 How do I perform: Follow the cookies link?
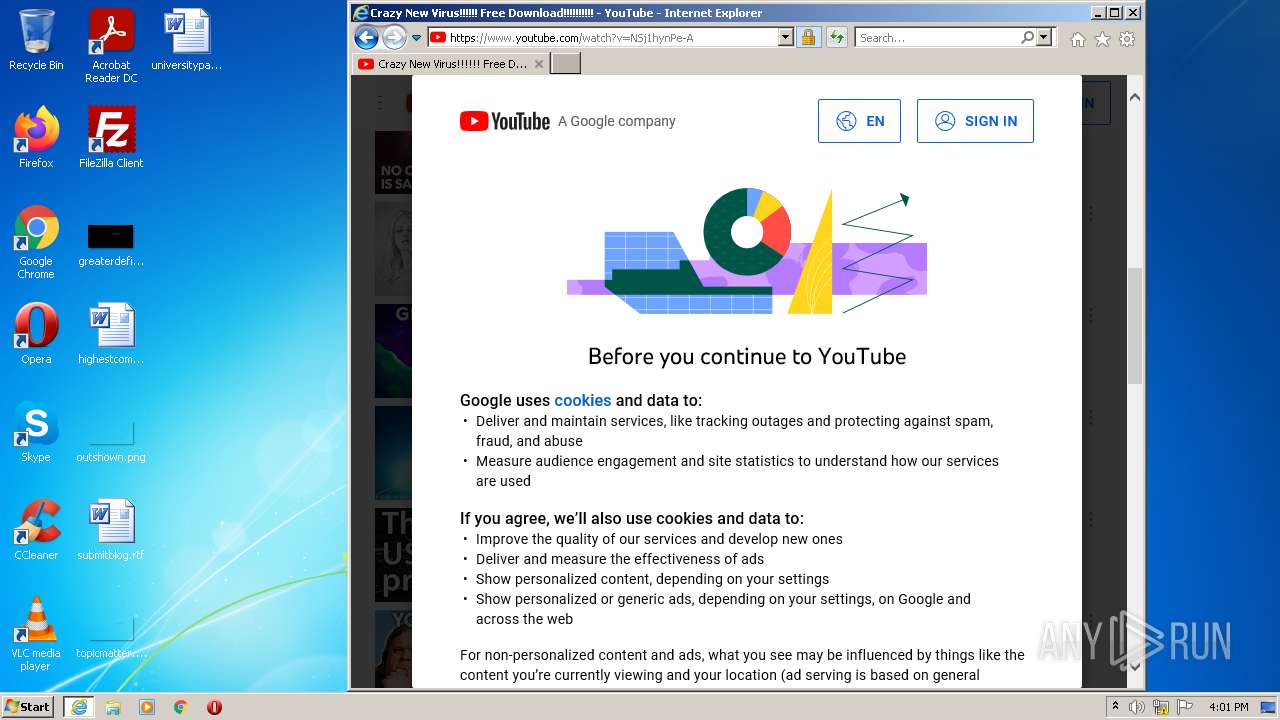[x=582, y=400]
